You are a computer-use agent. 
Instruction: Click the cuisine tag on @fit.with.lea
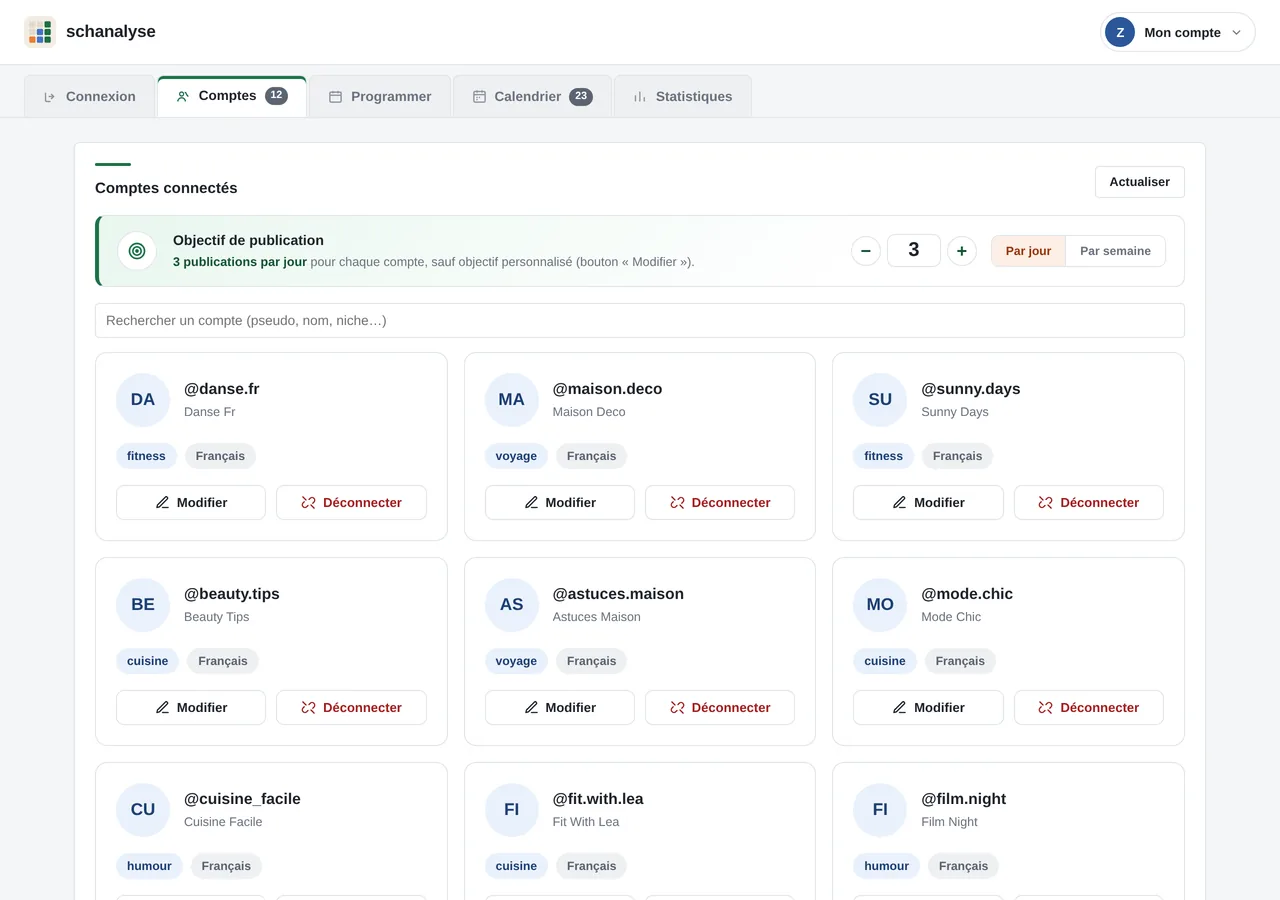pos(516,866)
